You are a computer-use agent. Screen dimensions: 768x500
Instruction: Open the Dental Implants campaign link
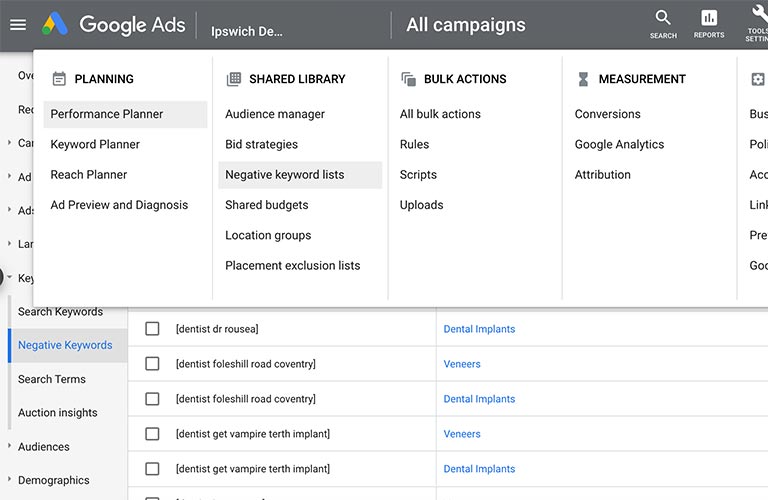pyautogui.click(x=479, y=329)
